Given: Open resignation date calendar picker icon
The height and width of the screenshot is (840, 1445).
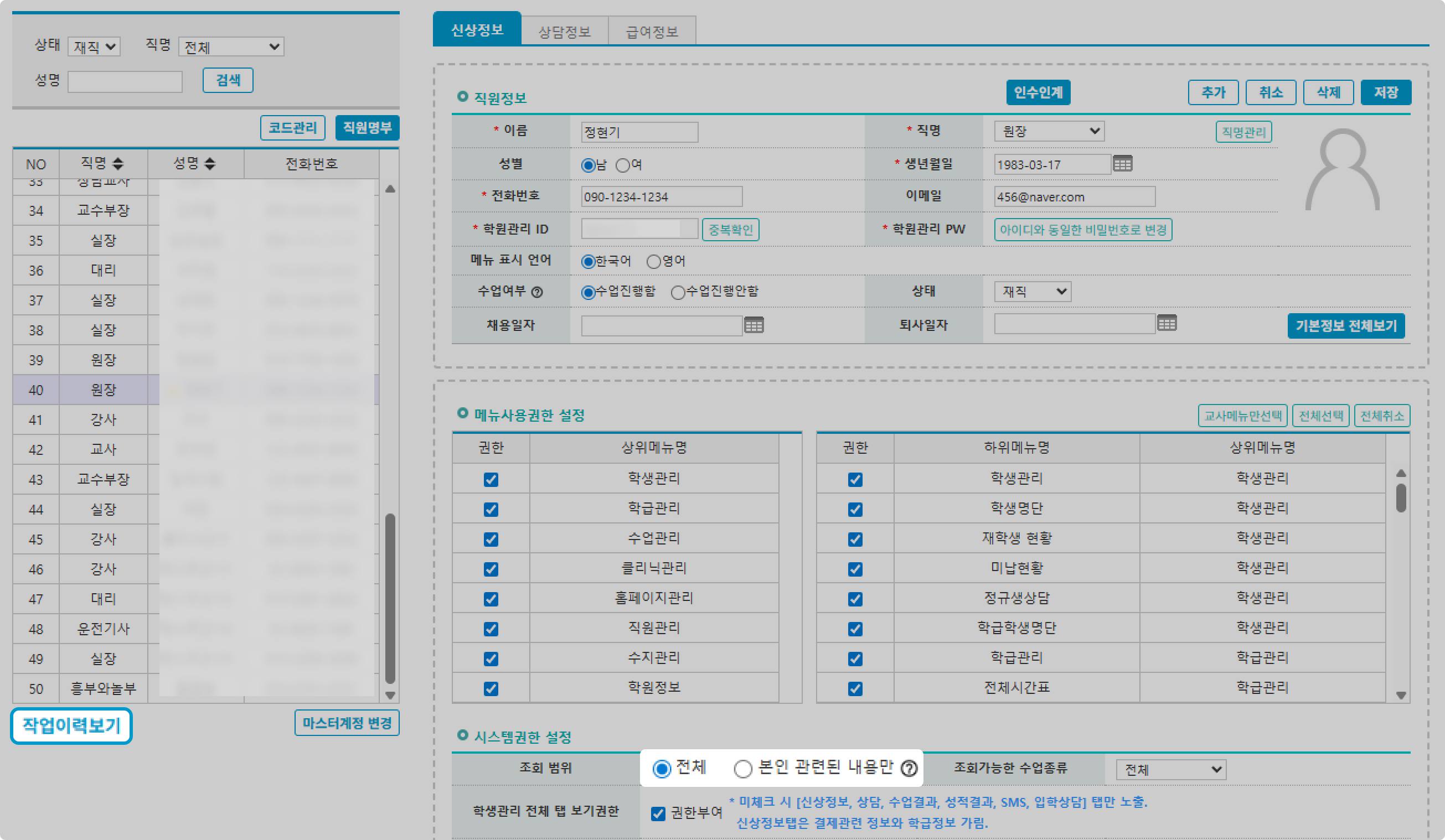Looking at the screenshot, I should pos(1167,323).
